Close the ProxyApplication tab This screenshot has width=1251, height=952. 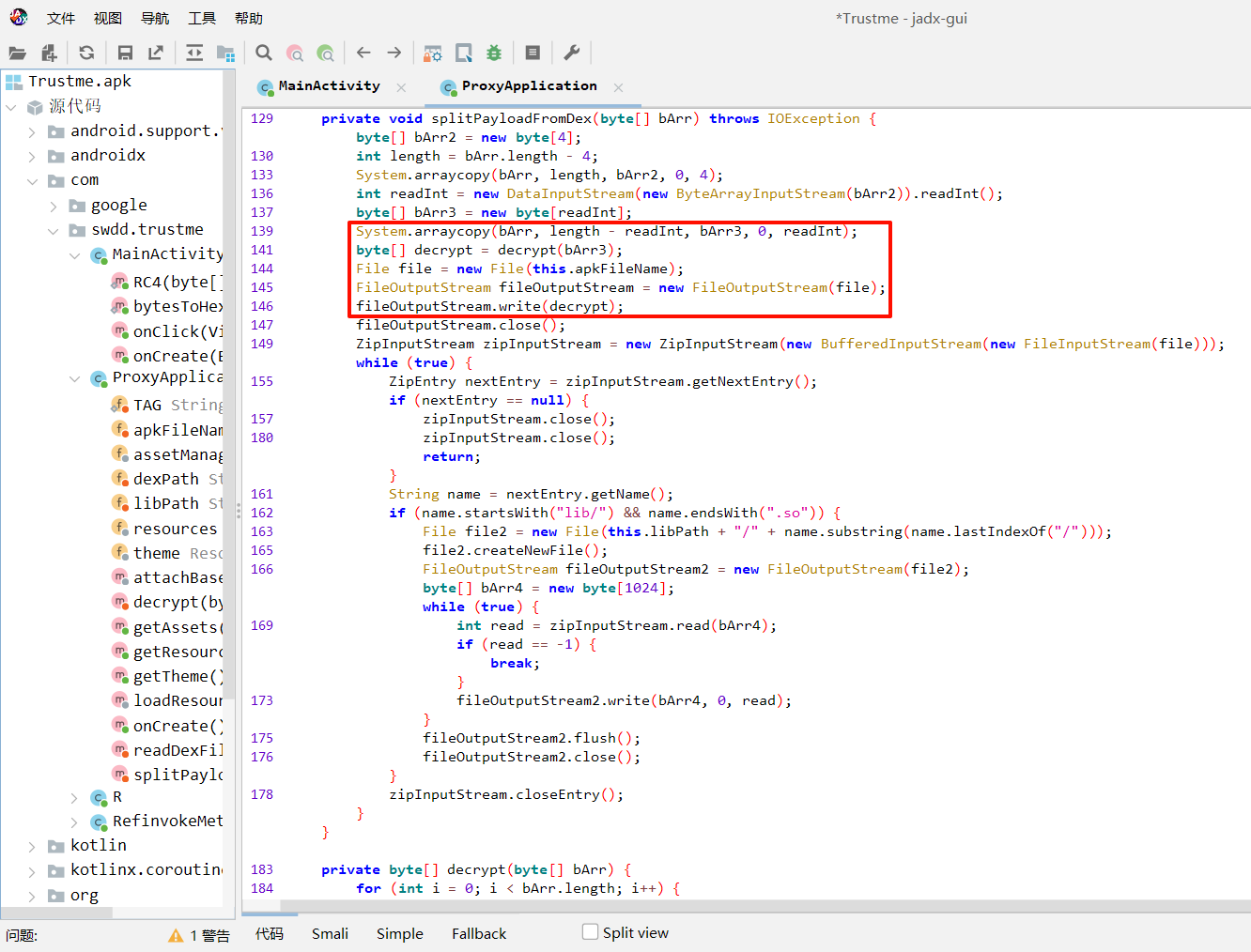618,87
